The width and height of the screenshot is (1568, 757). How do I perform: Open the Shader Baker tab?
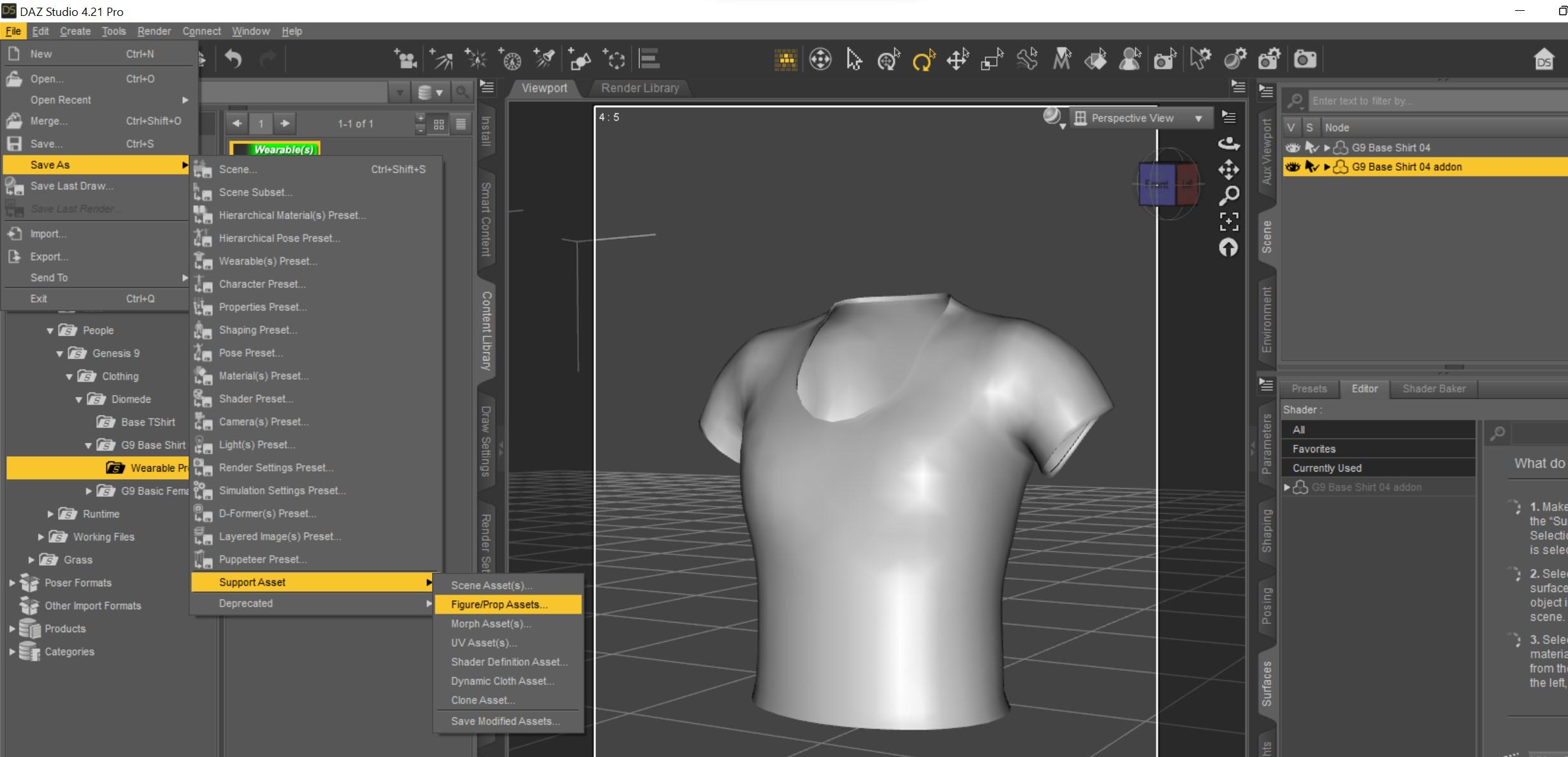1434,389
